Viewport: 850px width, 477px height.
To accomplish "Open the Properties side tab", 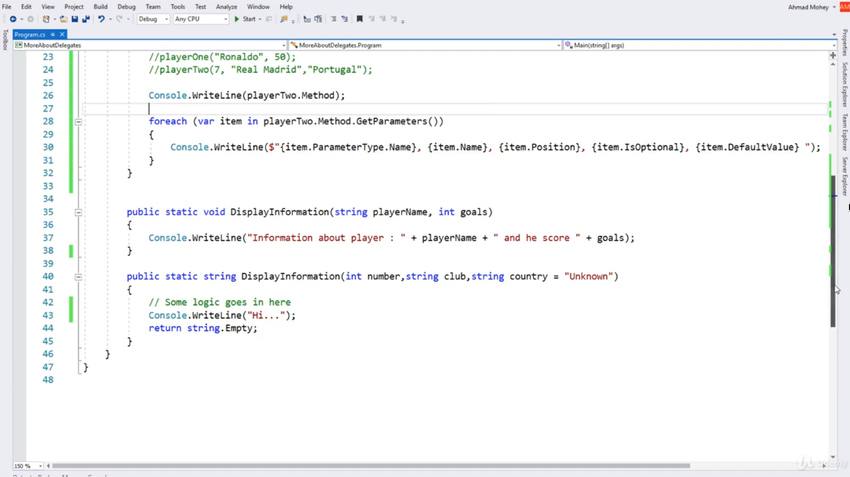I will [845, 43].
